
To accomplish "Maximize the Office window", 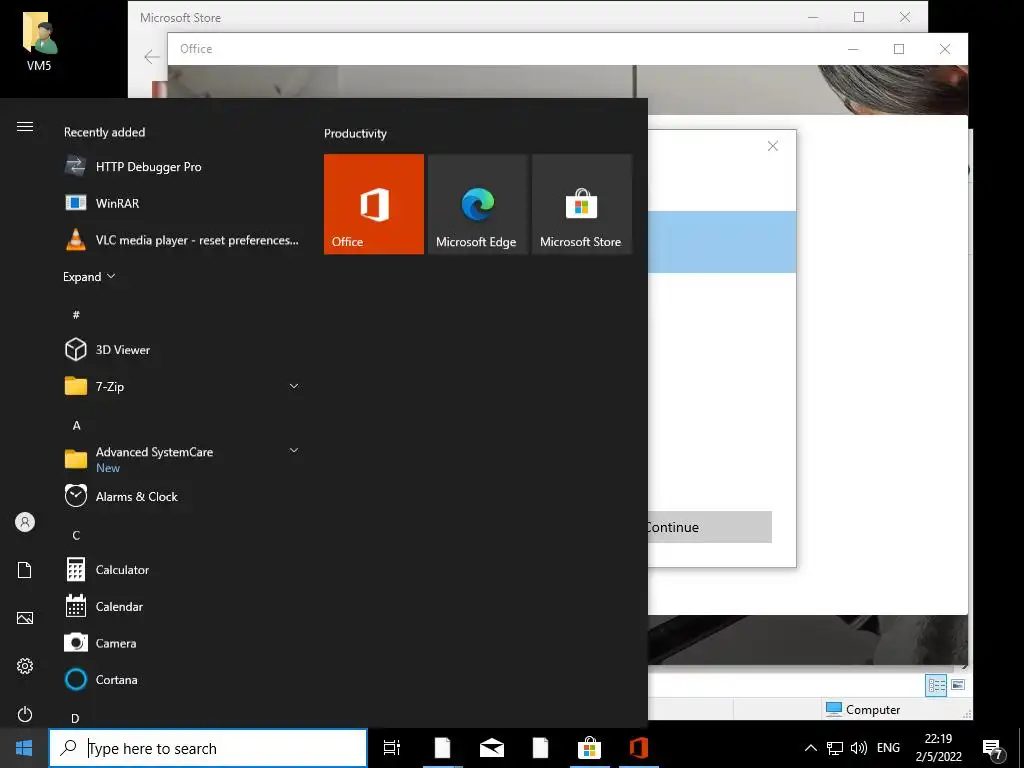I will click(899, 49).
